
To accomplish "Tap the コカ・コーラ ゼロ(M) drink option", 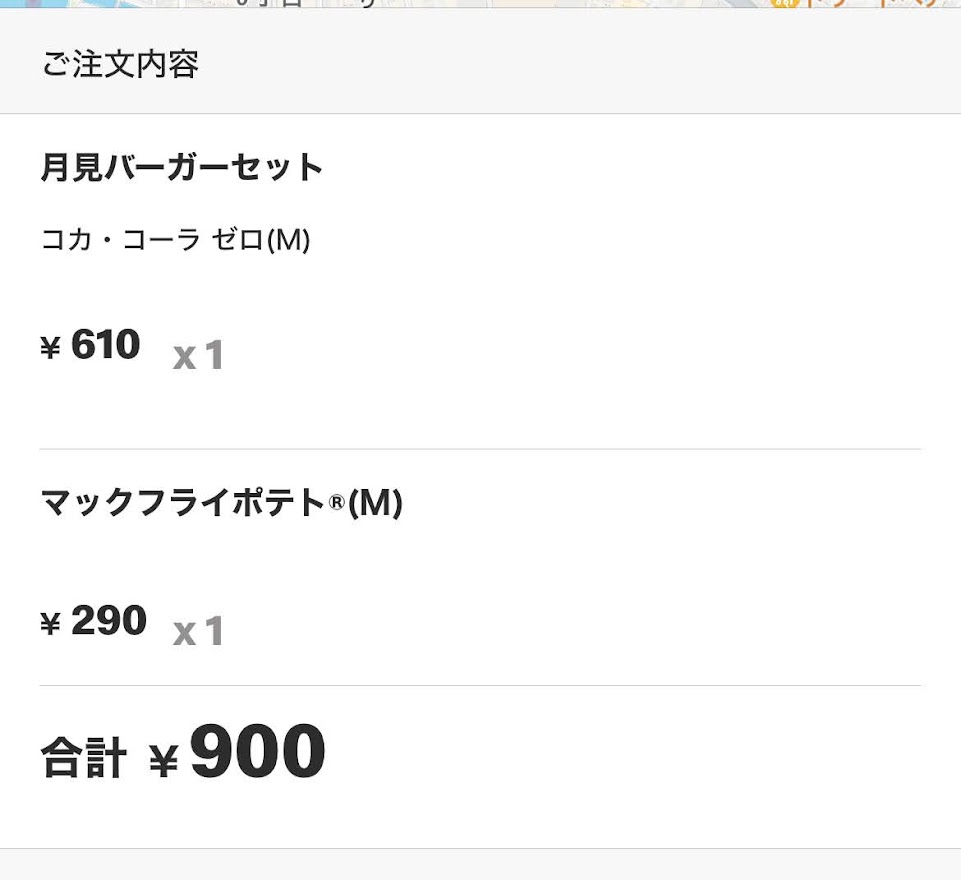I will 176,240.
